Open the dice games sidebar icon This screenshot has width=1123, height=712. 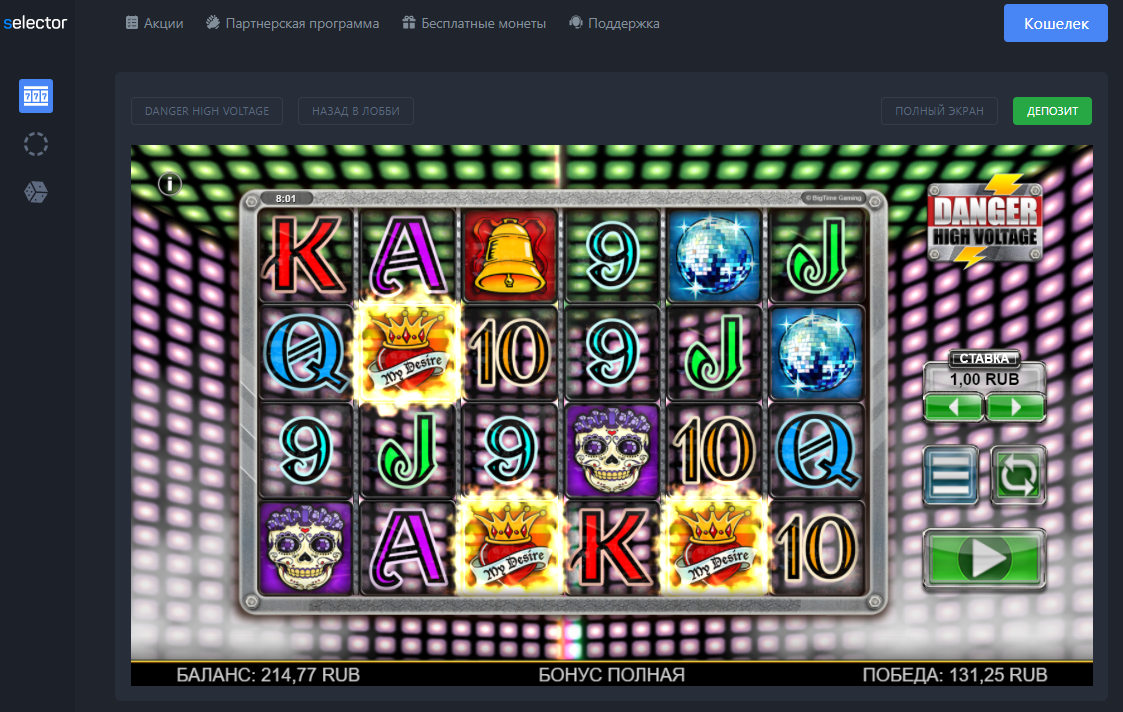[x=36, y=192]
